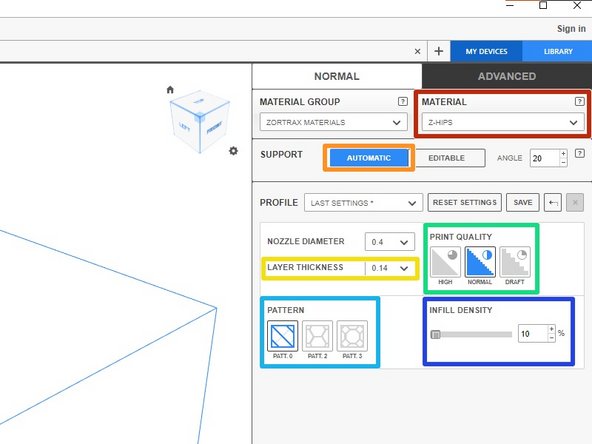
Task: Close the current file tab
Action: tap(417, 51)
